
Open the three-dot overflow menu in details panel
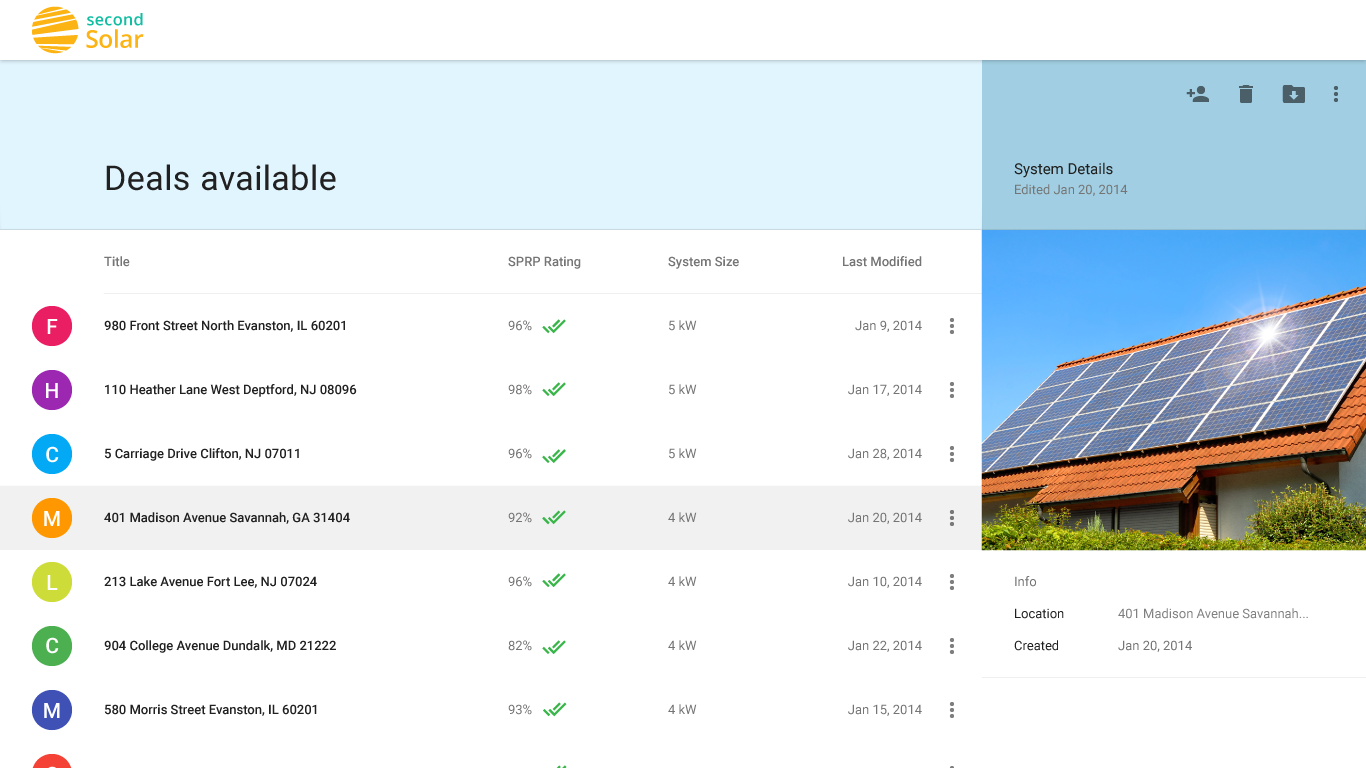coord(1336,93)
